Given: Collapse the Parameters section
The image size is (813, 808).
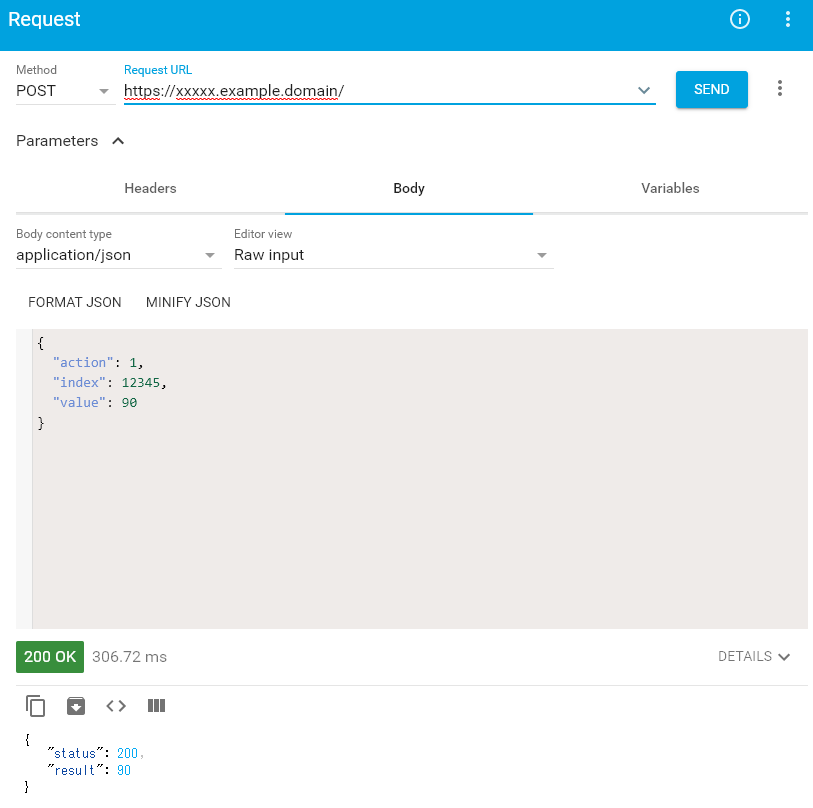Looking at the screenshot, I should [x=117, y=141].
